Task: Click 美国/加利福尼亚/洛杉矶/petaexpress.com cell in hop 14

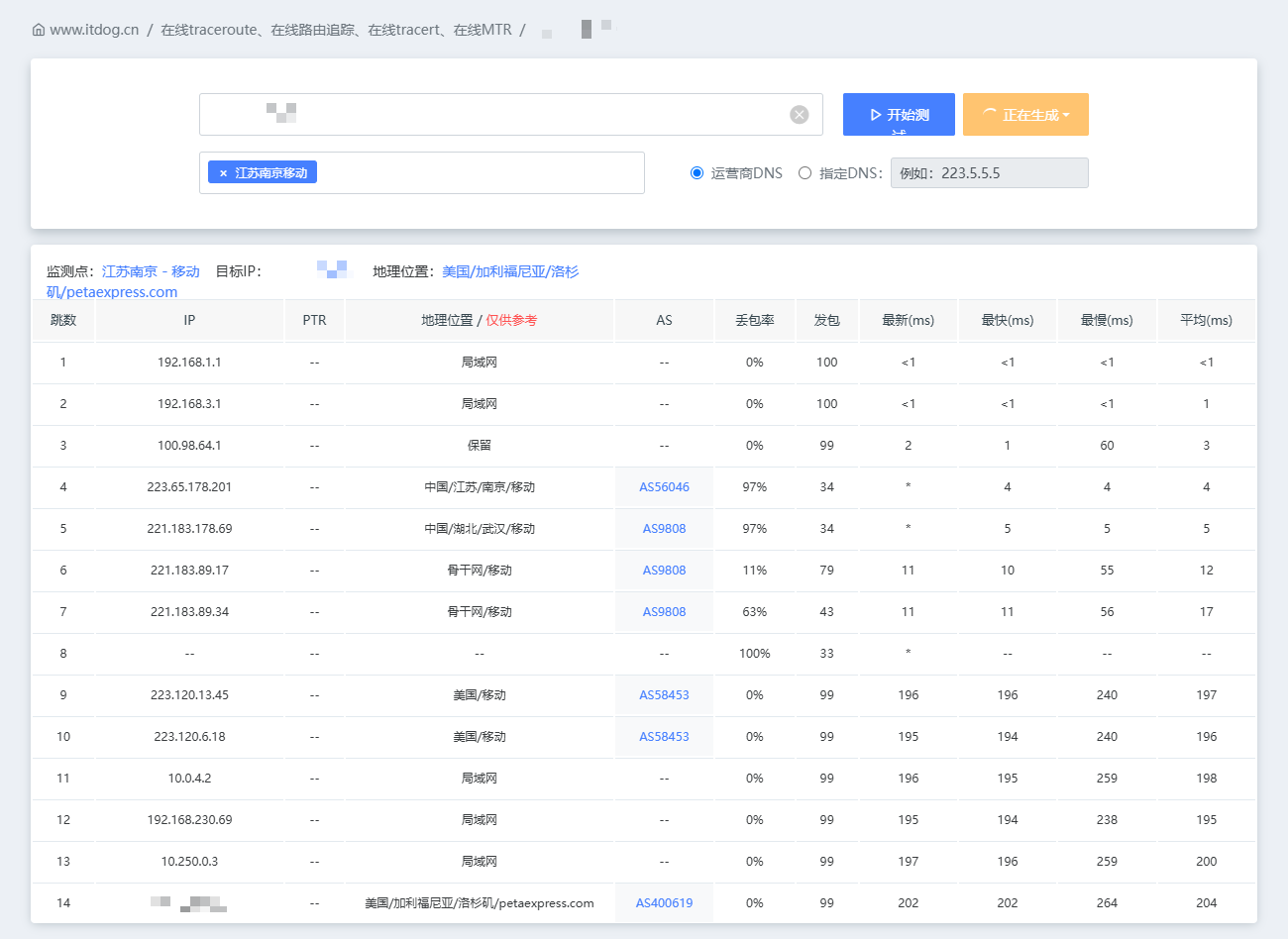Action: [x=480, y=903]
